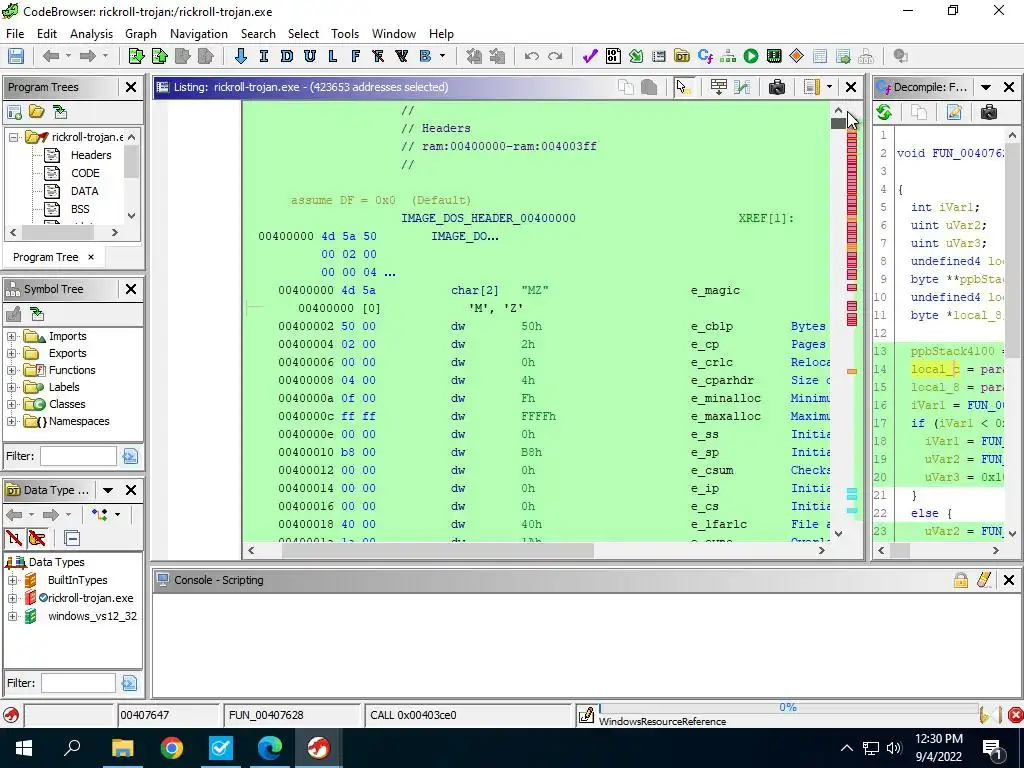1024x768 pixels.
Task: Open the Decompile panel menu dropdown
Action: [986, 87]
